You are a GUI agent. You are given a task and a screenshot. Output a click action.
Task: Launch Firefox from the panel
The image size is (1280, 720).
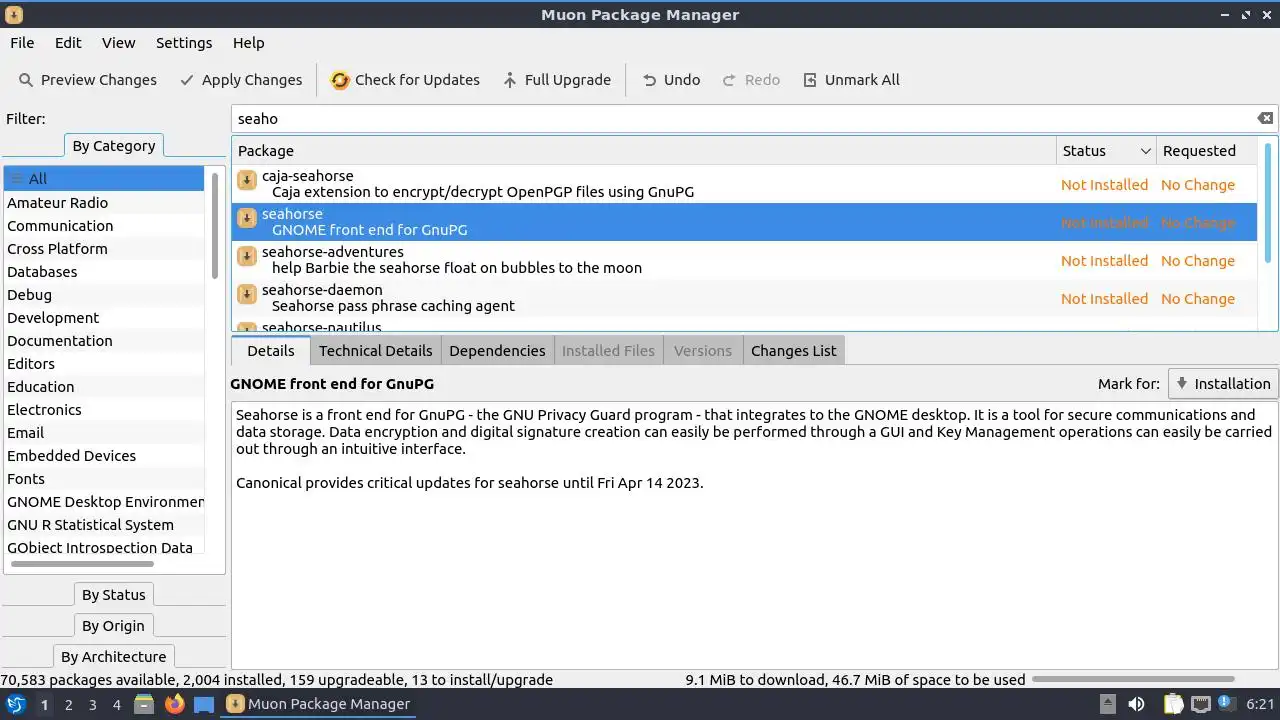tap(174, 704)
